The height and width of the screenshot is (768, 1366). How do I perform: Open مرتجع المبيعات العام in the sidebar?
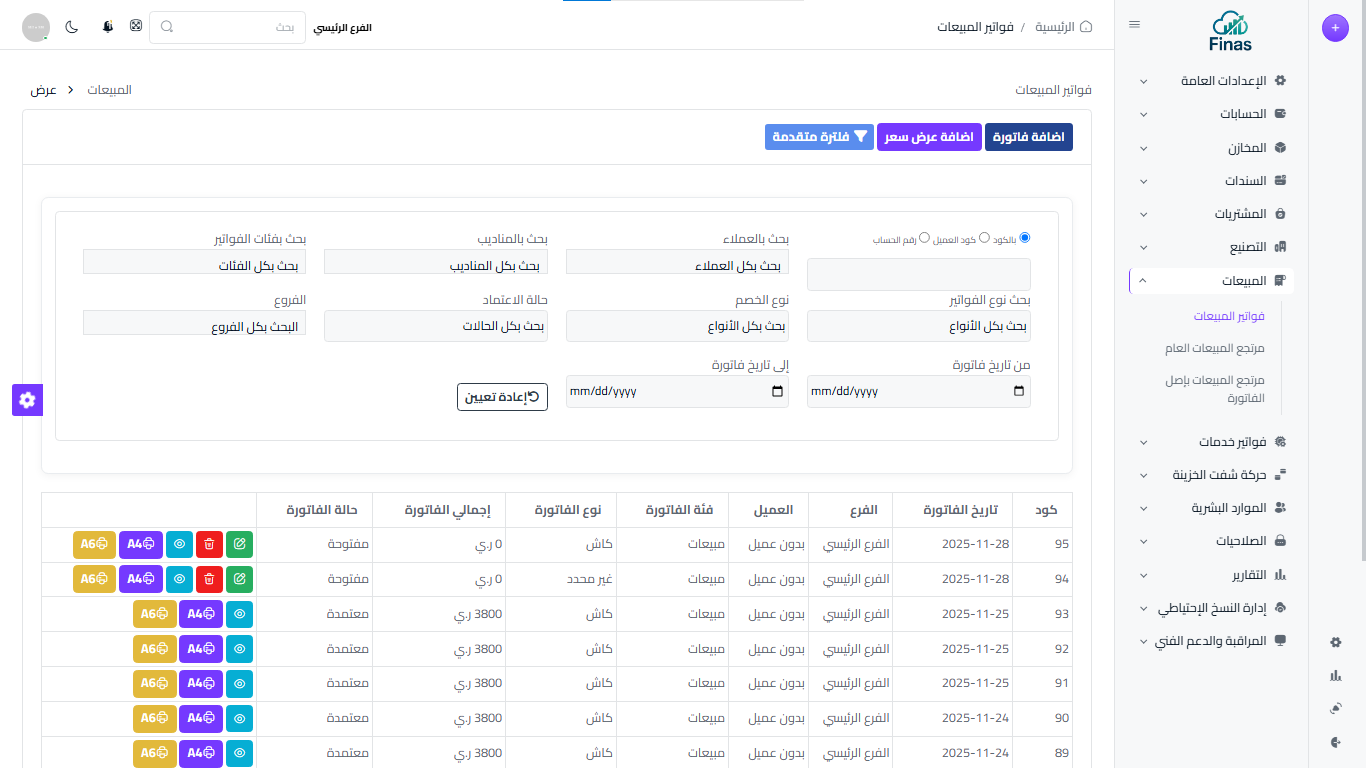point(1215,348)
